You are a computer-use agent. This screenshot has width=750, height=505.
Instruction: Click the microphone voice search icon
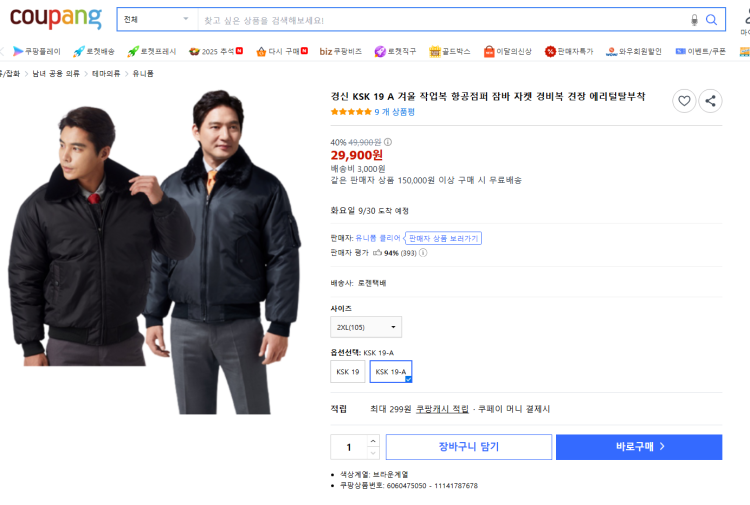point(694,20)
